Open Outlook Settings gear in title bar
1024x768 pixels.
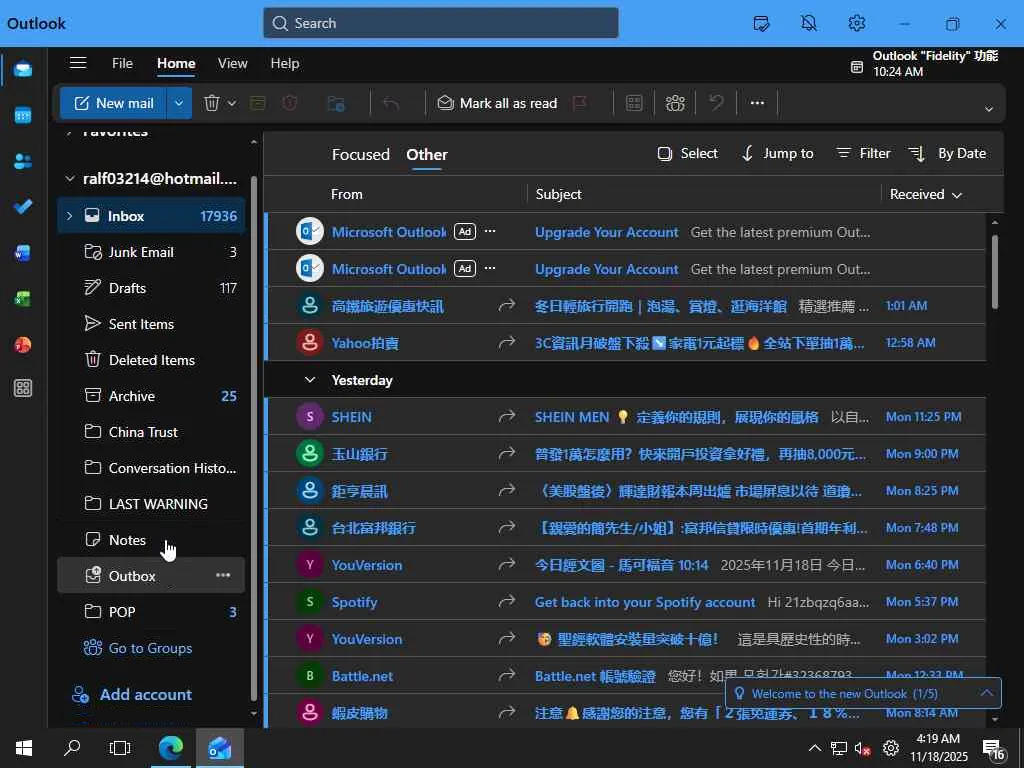[857, 24]
